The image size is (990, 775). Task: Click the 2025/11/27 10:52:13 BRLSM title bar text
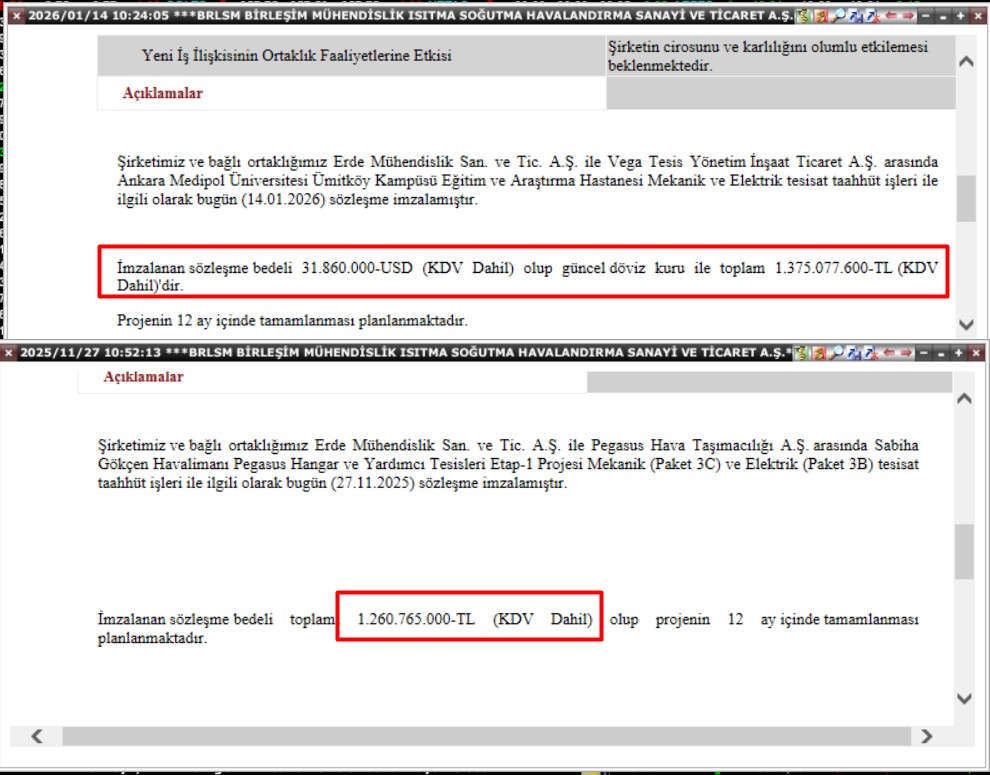point(405,352)
